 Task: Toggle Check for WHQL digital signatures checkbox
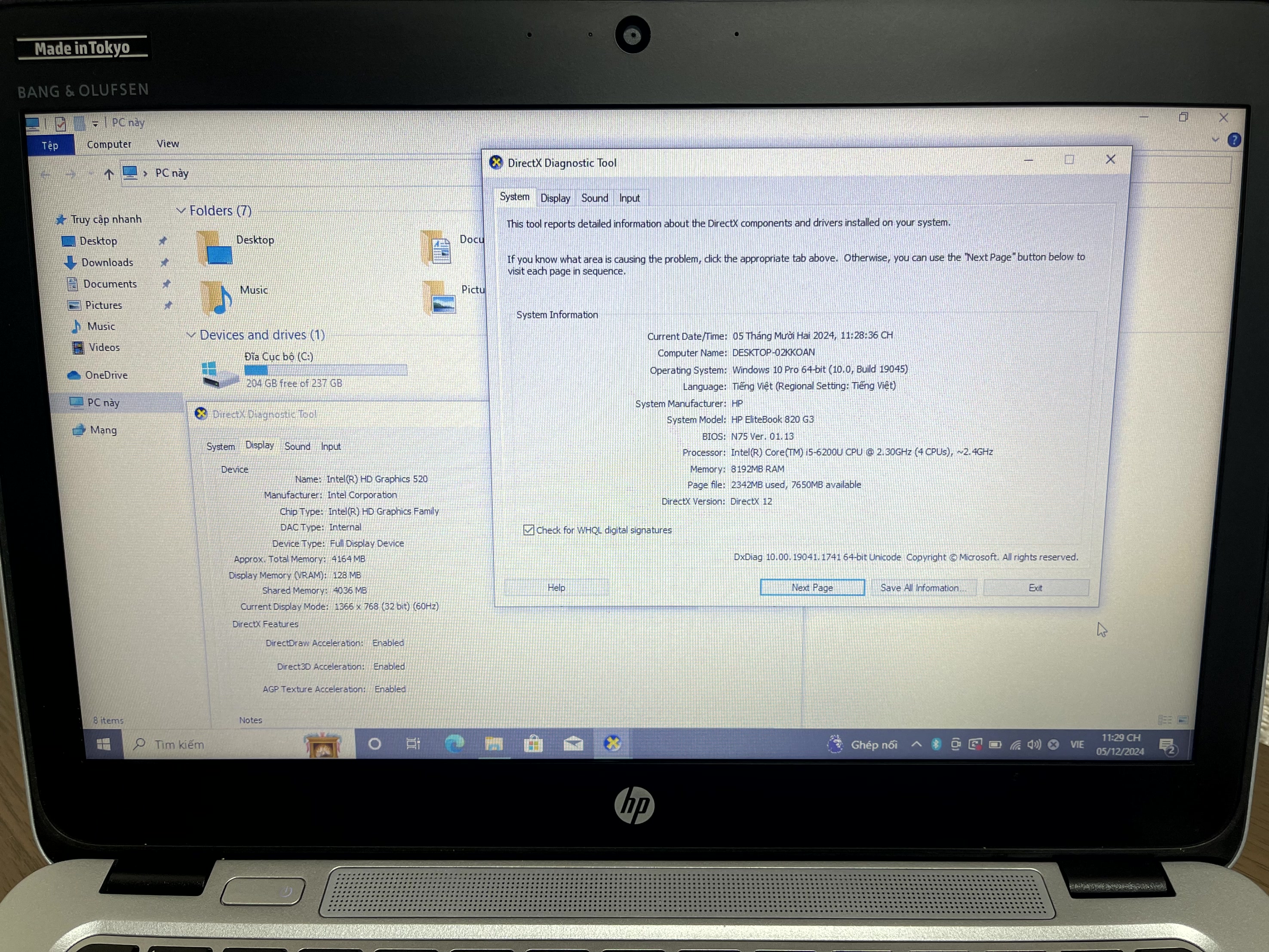point(528,530)
